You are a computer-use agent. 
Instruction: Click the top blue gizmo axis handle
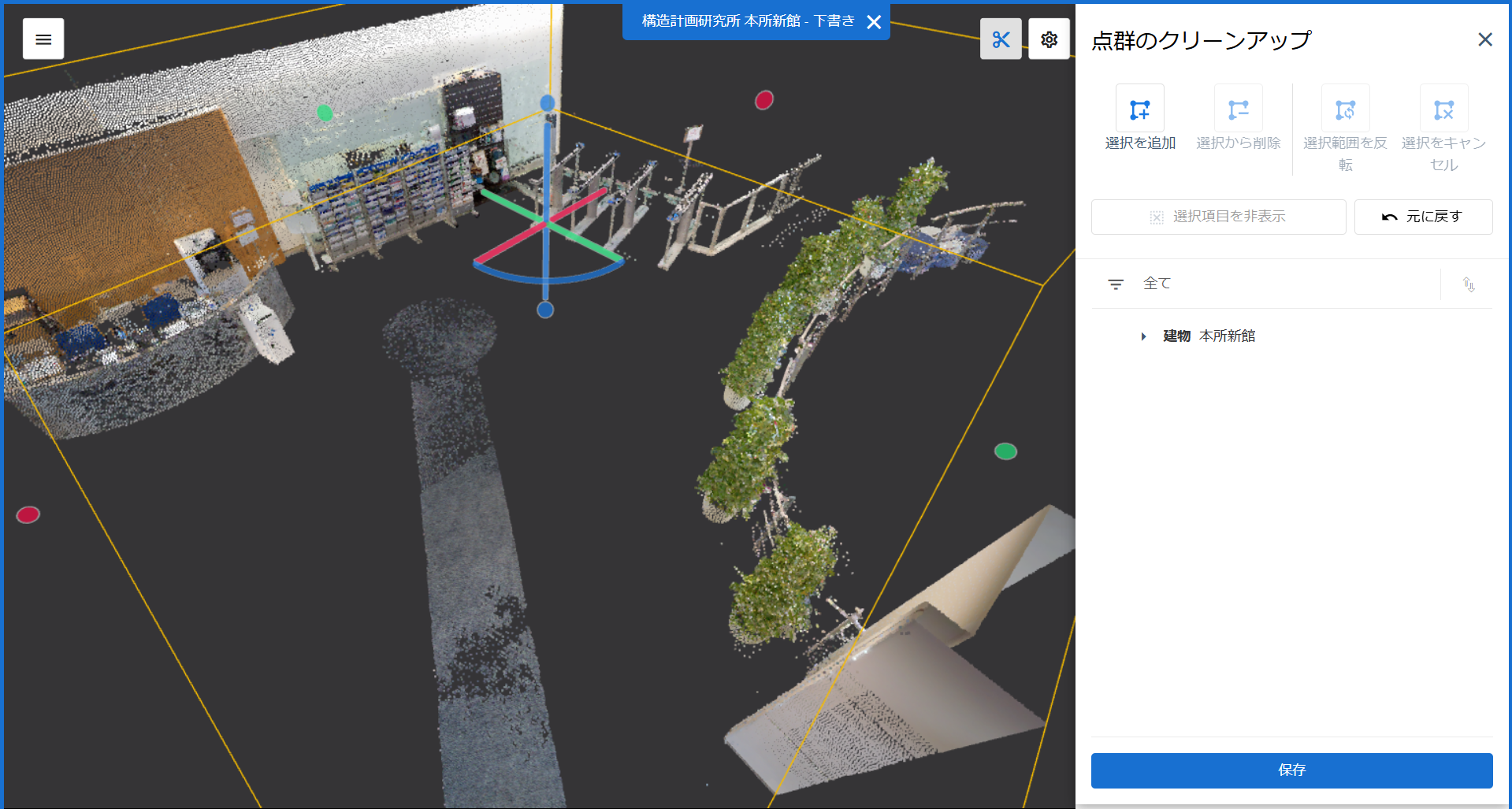point(548,103)
